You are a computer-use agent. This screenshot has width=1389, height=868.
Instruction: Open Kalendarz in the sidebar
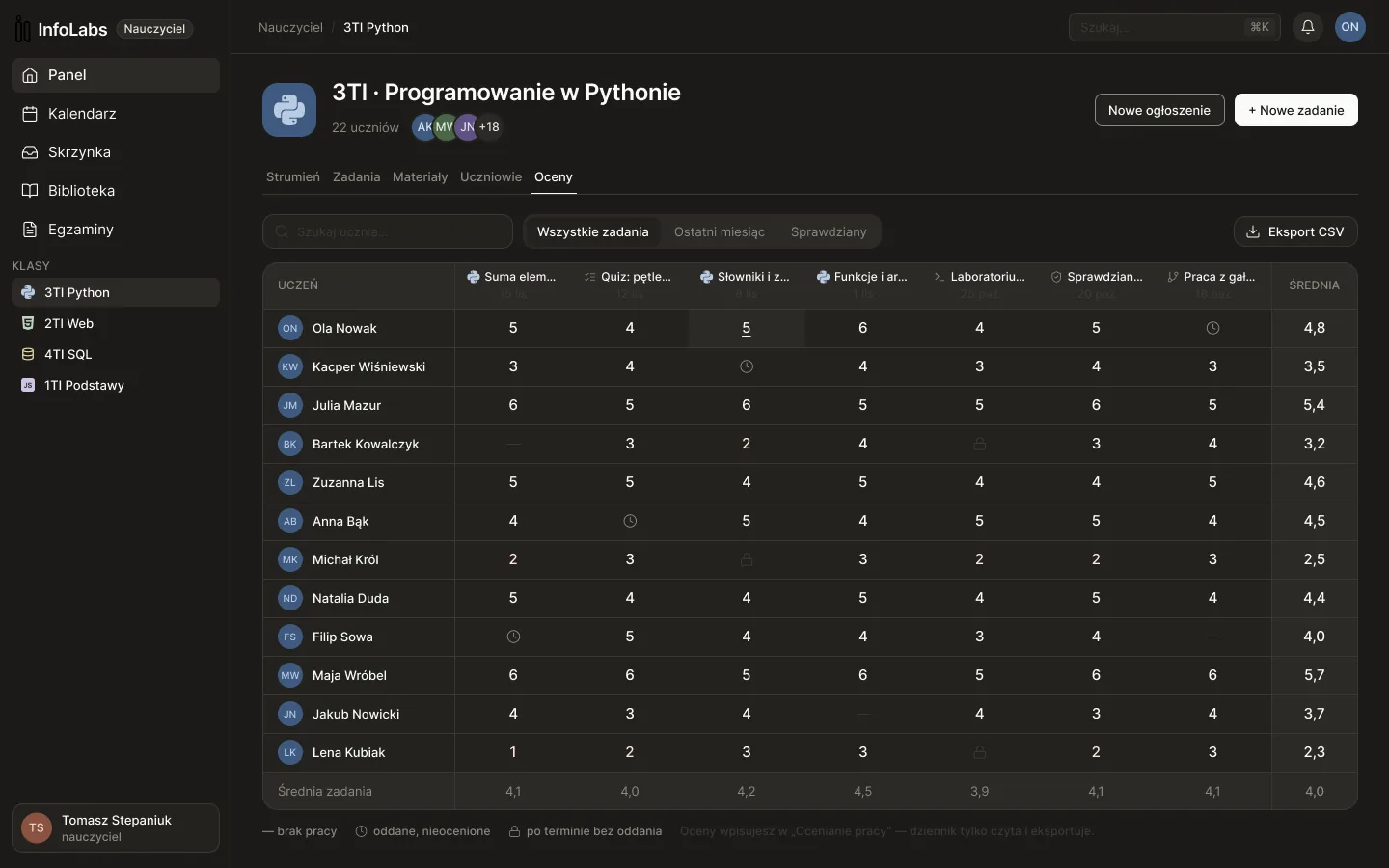116,114
